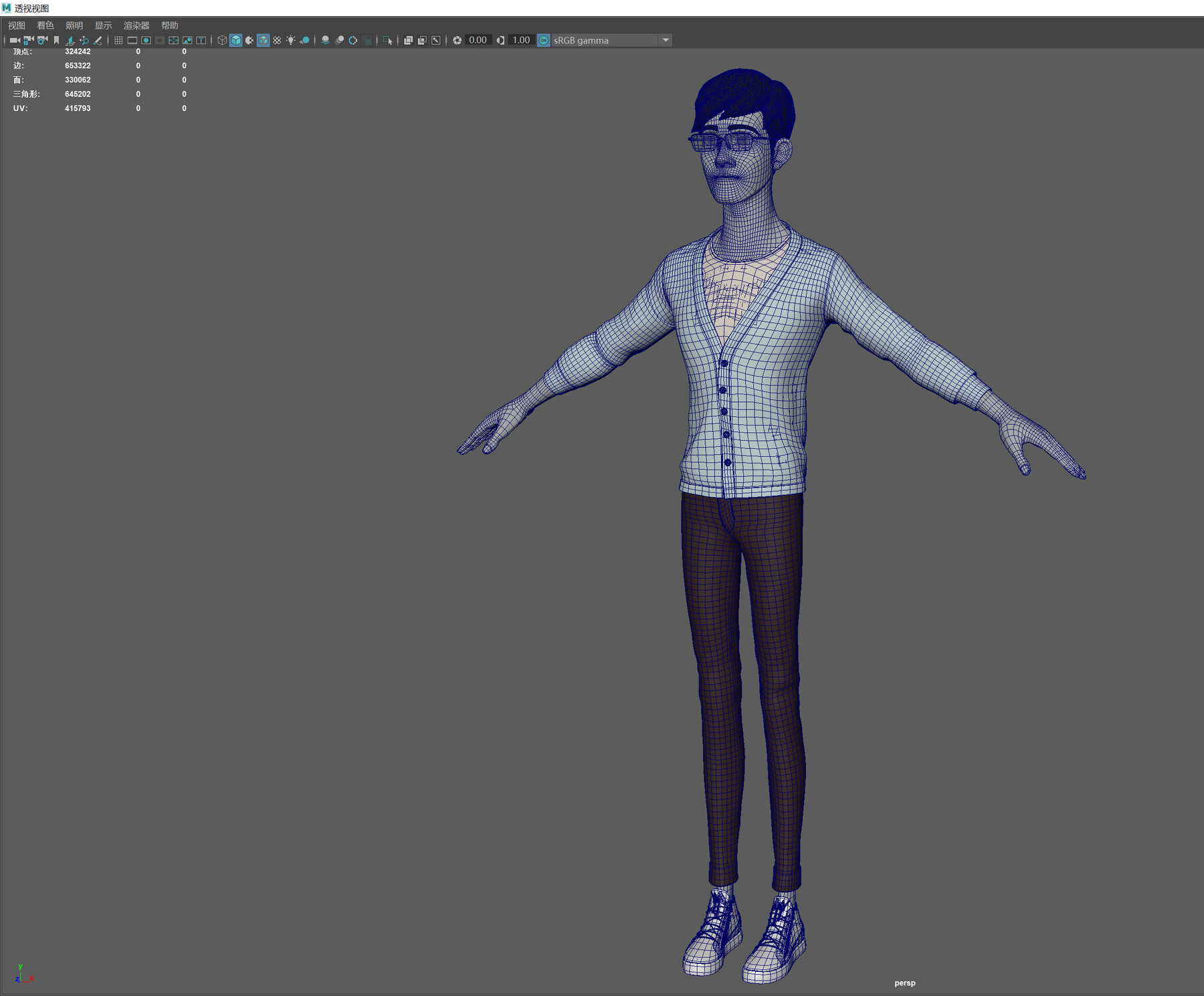Click the resolution gate icon
This screenshot has width=1204, height=996.
tap(146, 40)
